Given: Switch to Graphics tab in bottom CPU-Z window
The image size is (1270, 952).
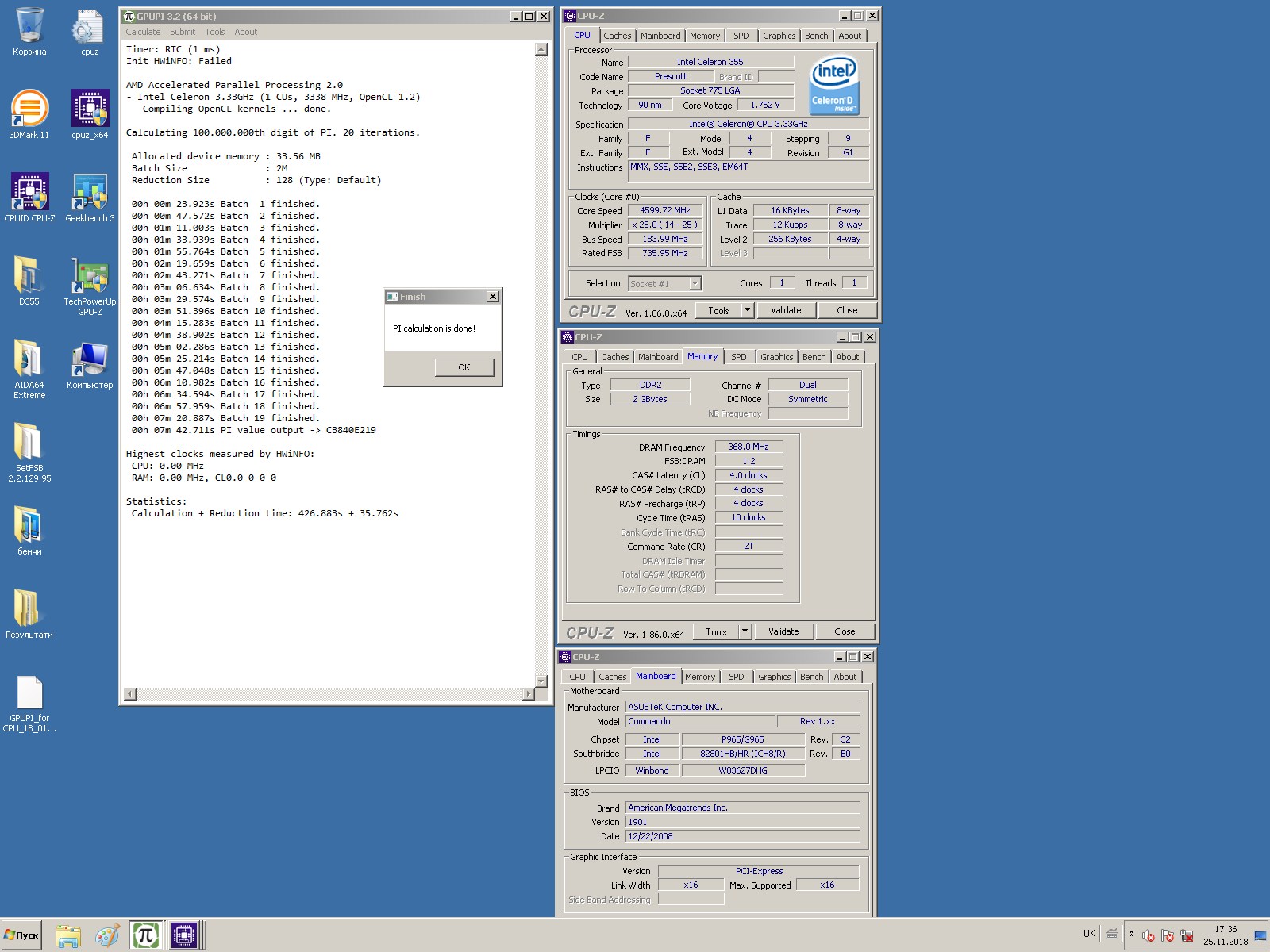Looking at the screenshot, I should point(775,677).
